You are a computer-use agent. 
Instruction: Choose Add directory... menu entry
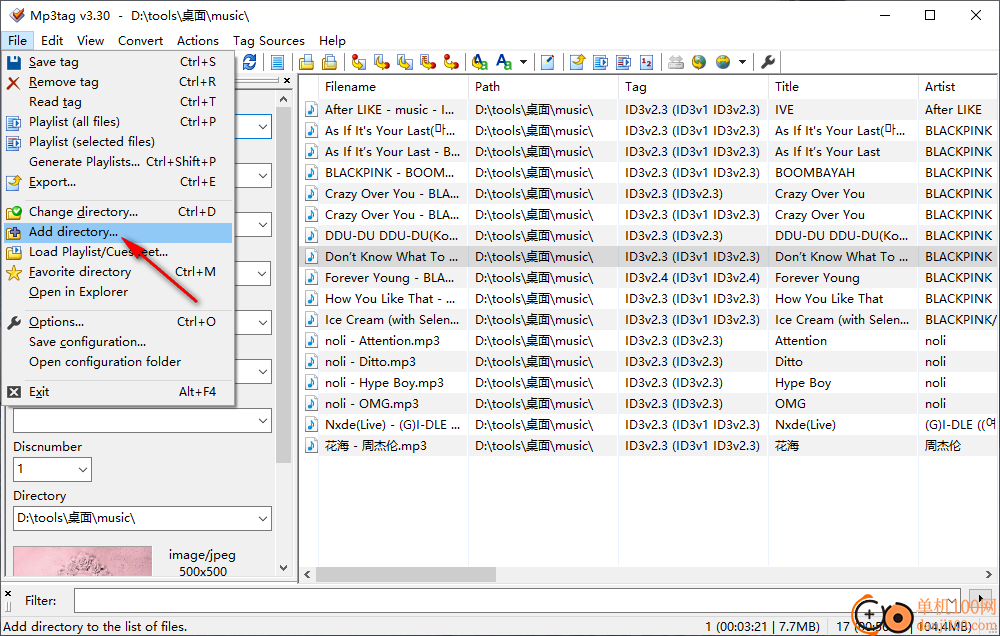point(119,232)
